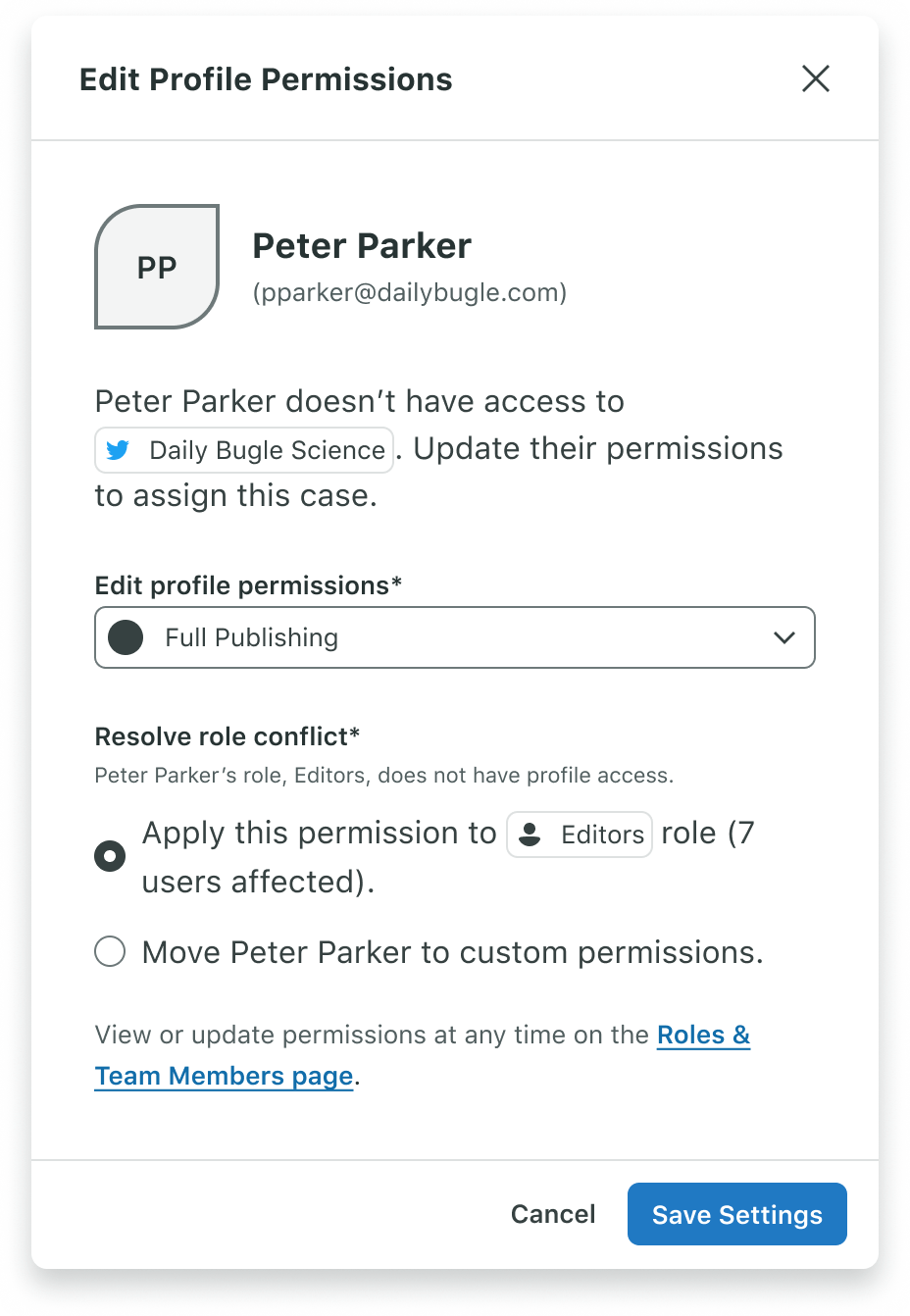910x1316 pixels.
Task: Expand permissions list with chevron arrow
Action: (784, 637)
